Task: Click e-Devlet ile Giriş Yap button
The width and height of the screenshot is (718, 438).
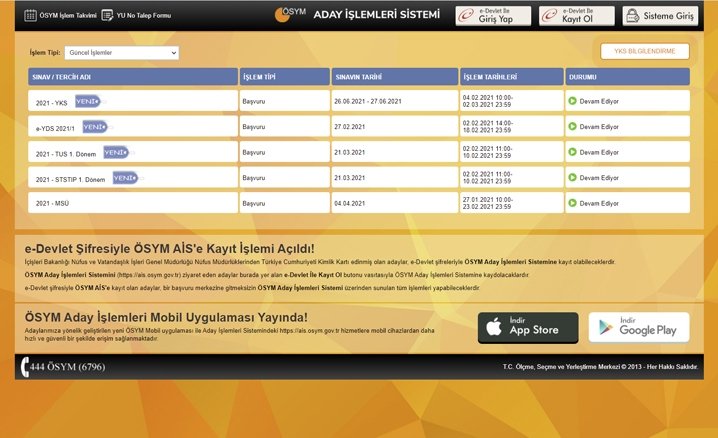Action: click(x=493, y=16)
